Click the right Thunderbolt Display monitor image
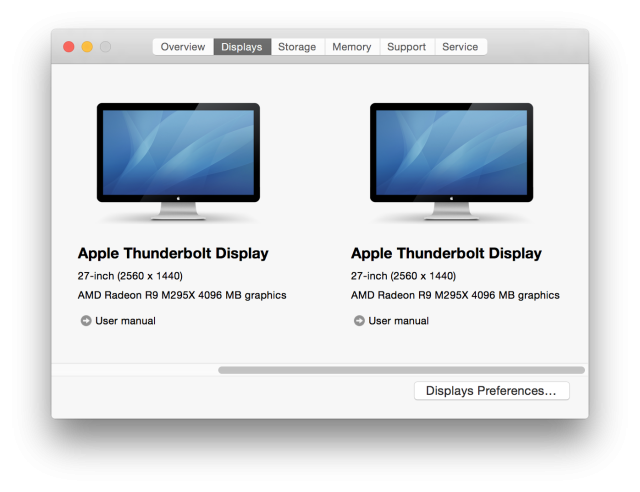Viewport: 640px width, 492px height. [x=451, y=162]
